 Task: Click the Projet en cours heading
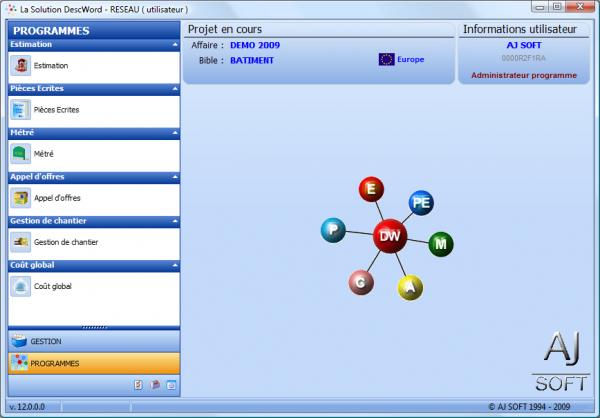click(x=225, y=29)
